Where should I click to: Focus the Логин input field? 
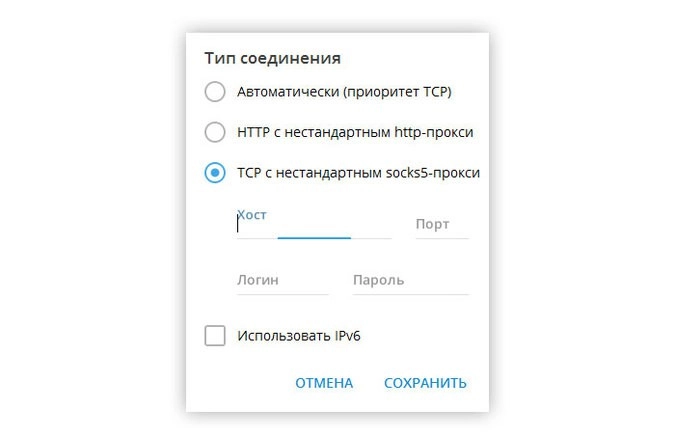tap(282, 281)
